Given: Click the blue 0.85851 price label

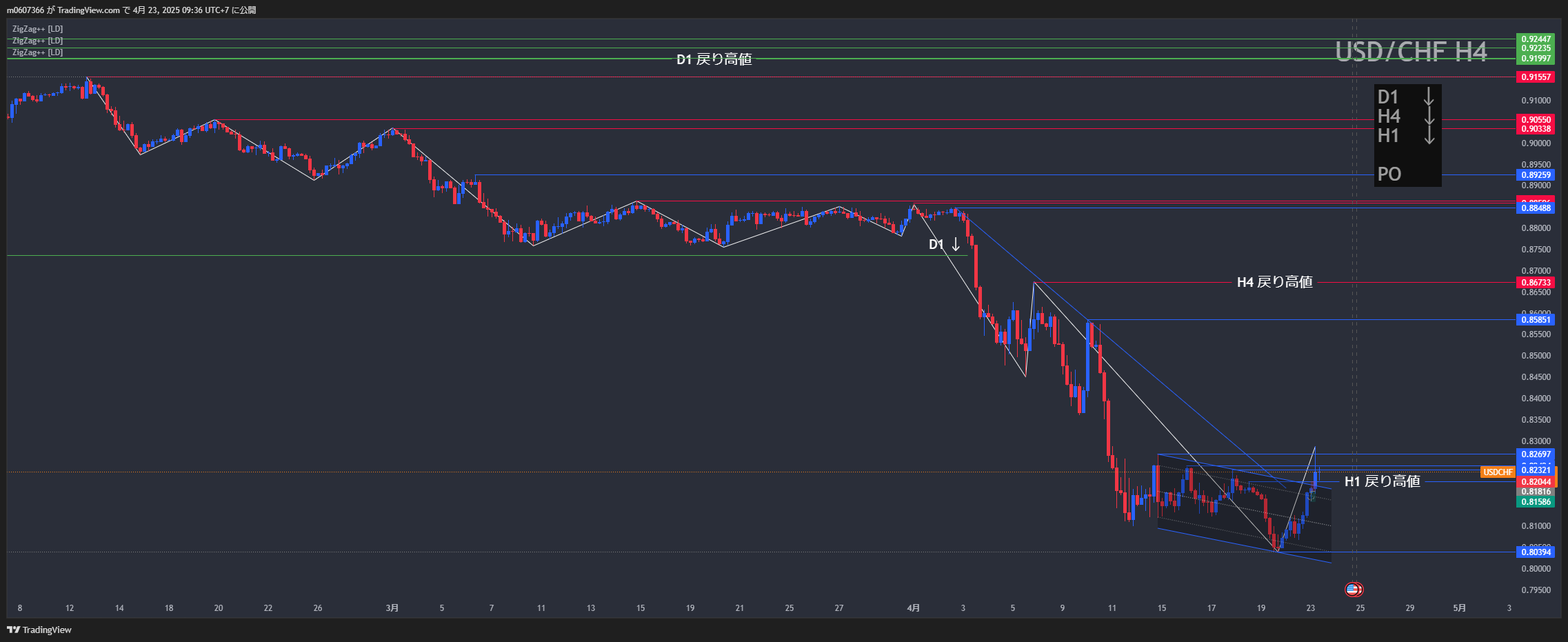Looking at the screenshot, I should [x=1536, y=320].
